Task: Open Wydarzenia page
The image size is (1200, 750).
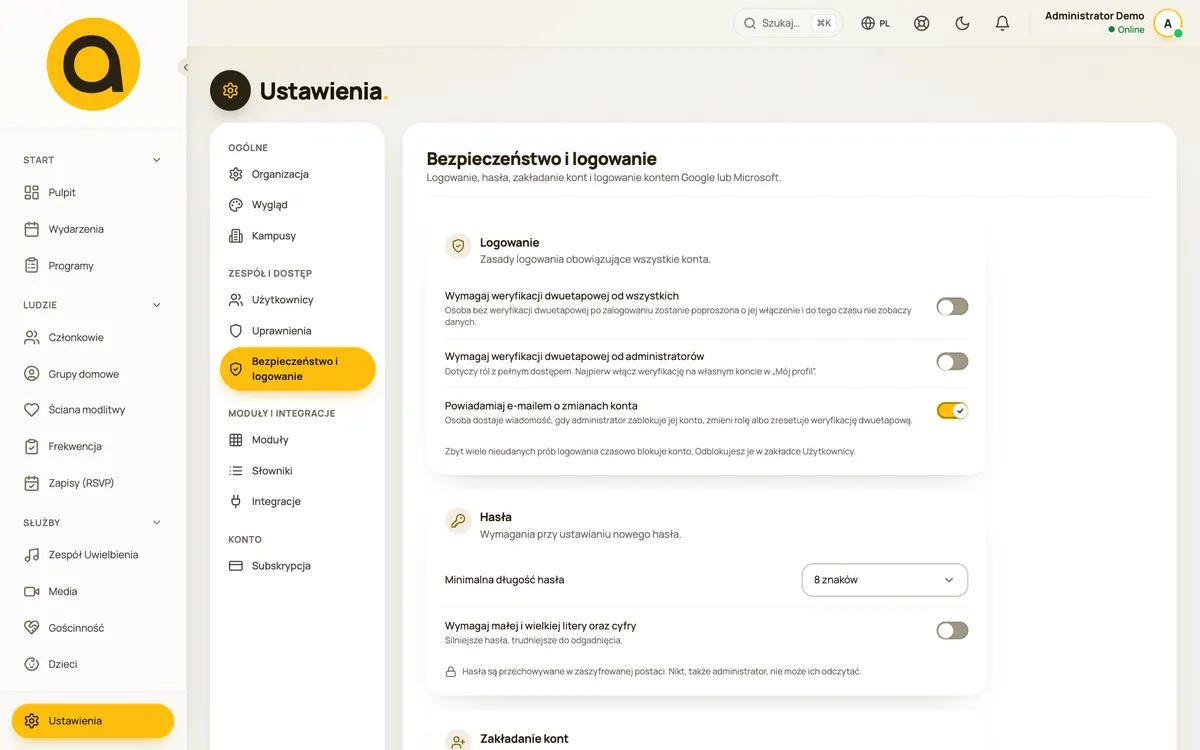Action: [x=93, y=229]
